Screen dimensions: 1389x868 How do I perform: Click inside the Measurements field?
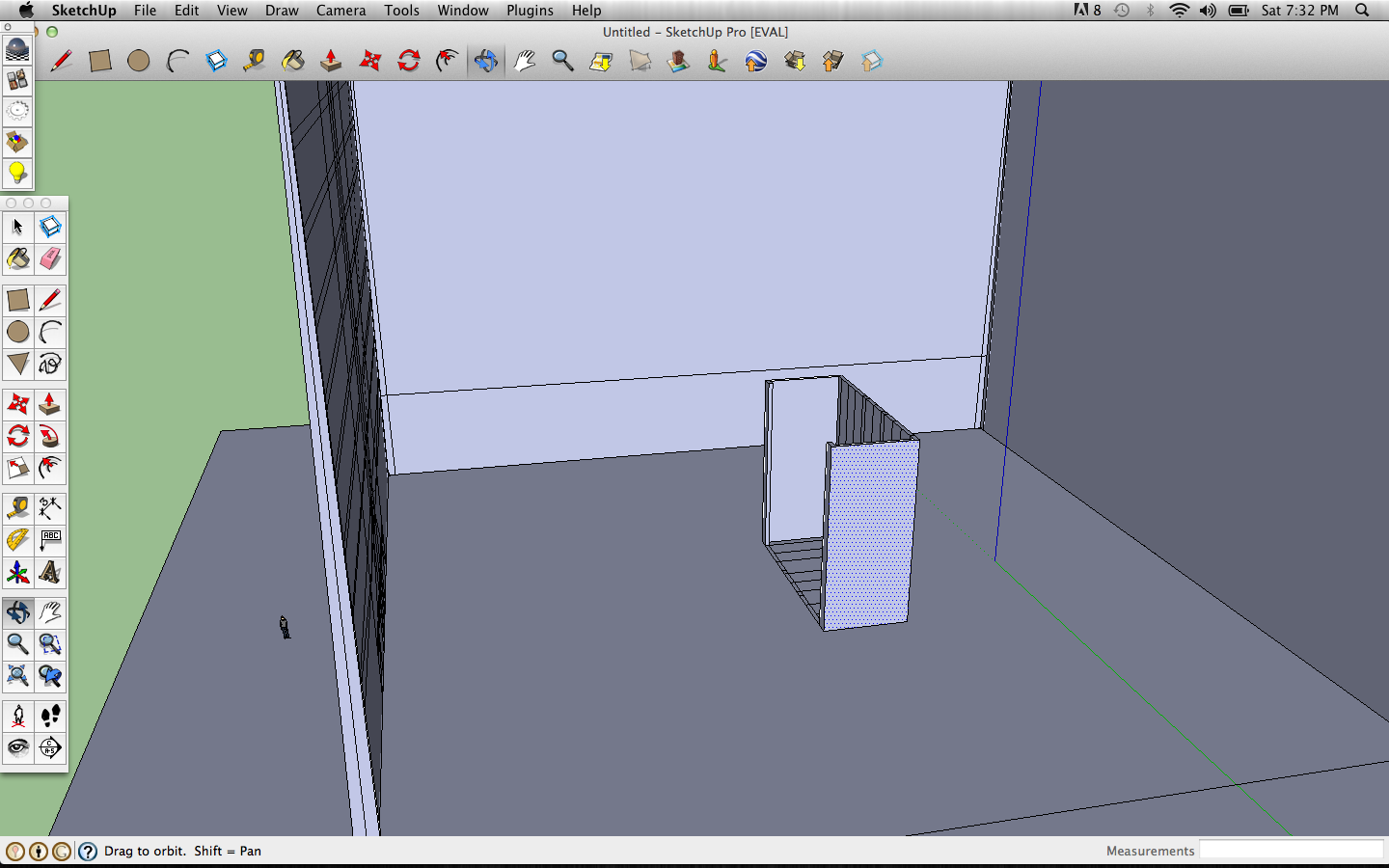tap(1291, 851)
